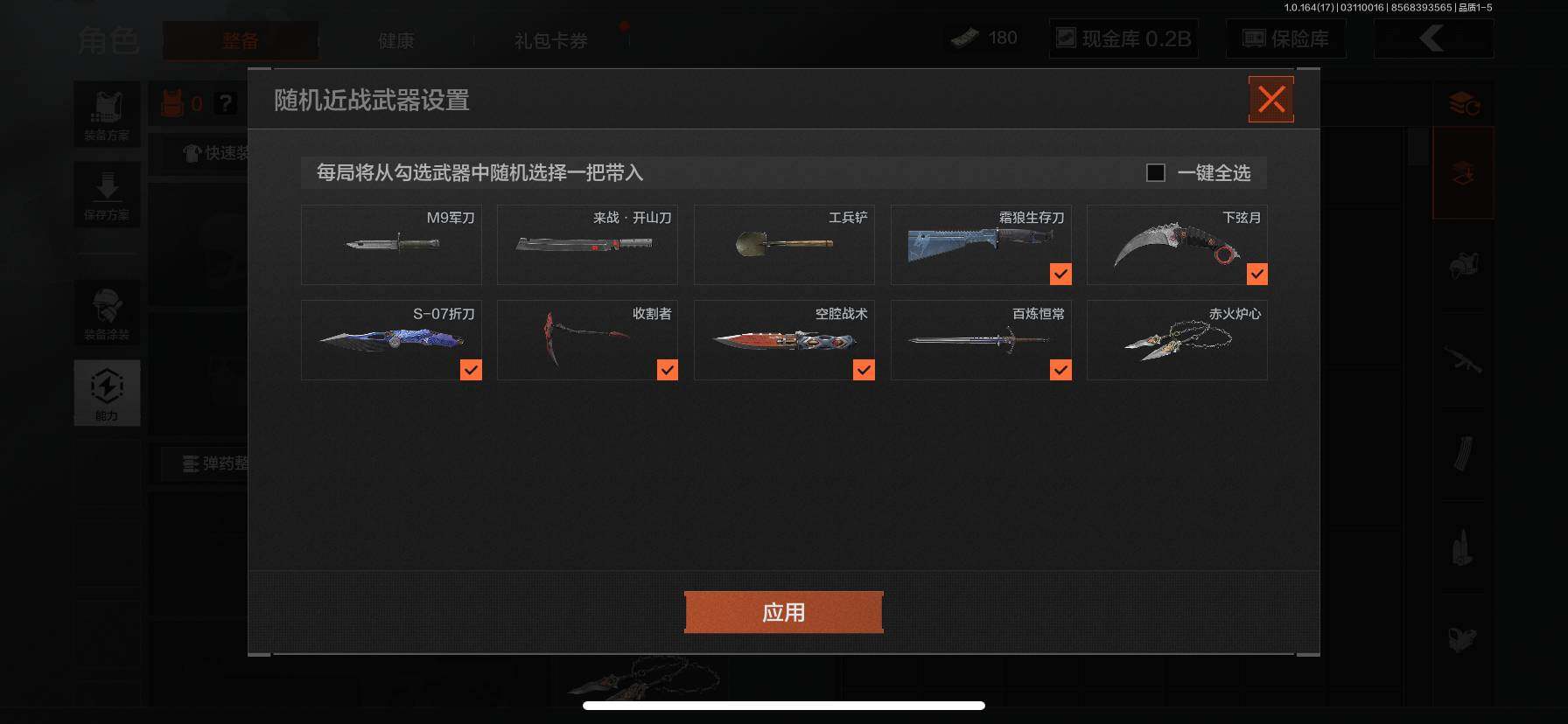The height and width of the screenshot is (724, 1568).
Task: Choose the 工兵铲 shovel weapon
Action: (x=784, y=245)
